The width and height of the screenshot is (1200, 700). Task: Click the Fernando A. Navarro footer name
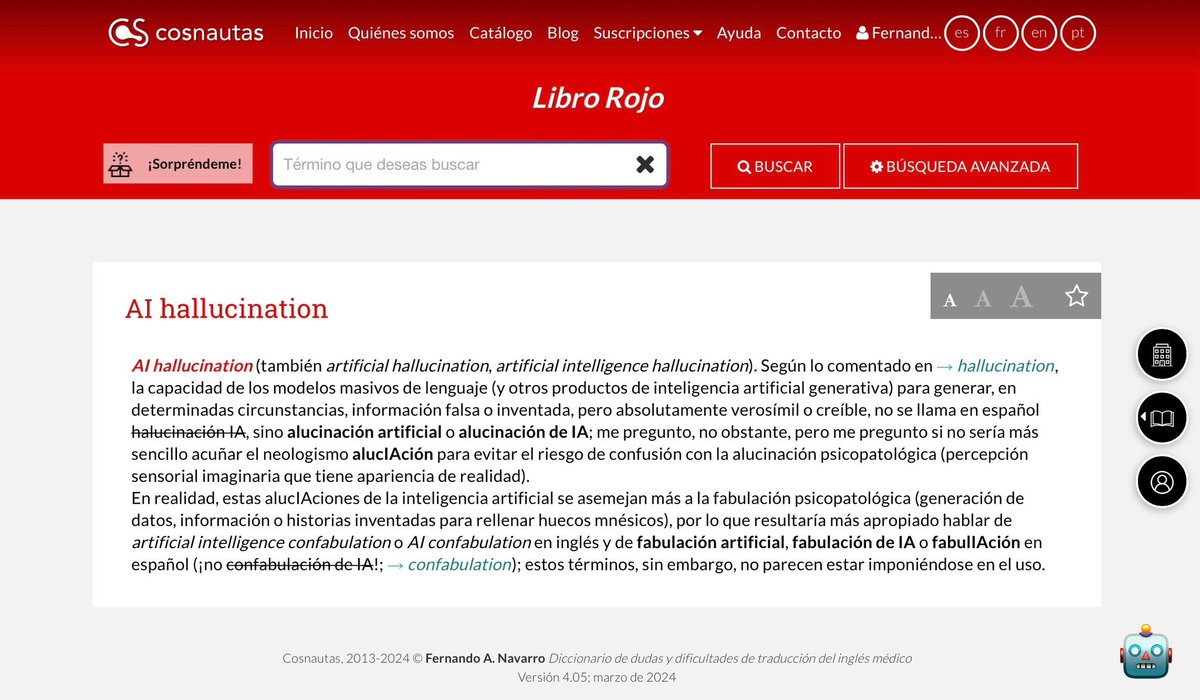[x=484, y=658]
